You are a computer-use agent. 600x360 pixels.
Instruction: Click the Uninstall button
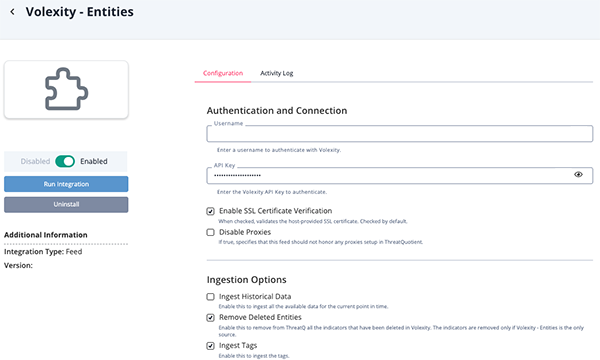66,204
